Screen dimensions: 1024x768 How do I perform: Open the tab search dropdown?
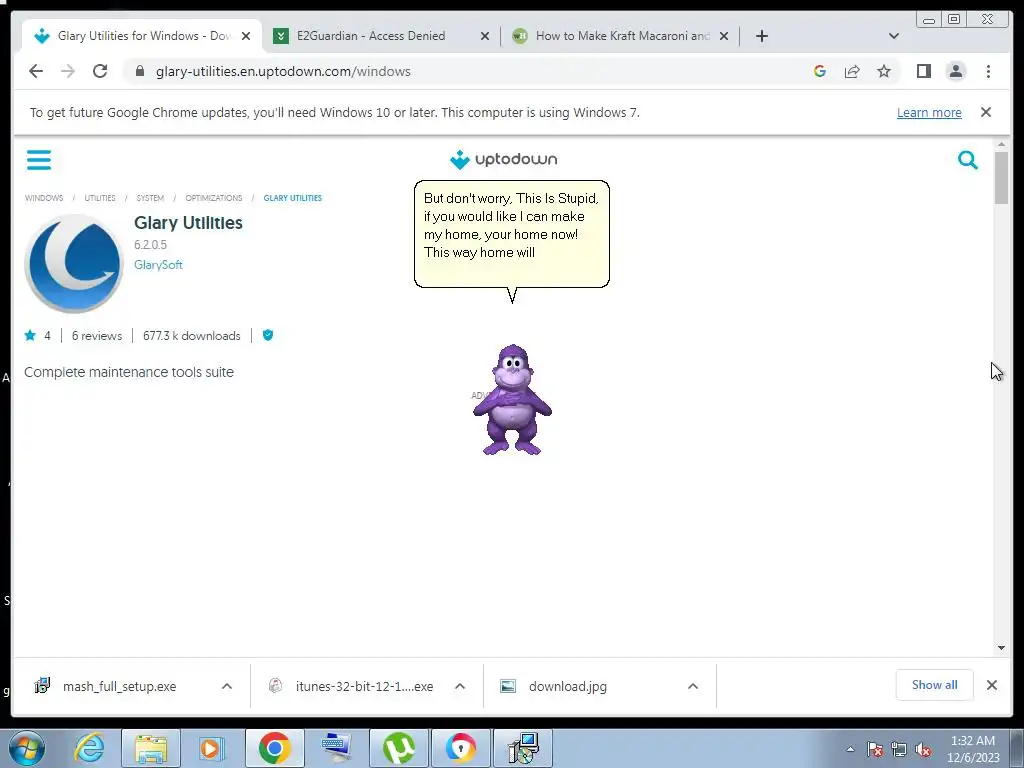click(x=894, y=36)
